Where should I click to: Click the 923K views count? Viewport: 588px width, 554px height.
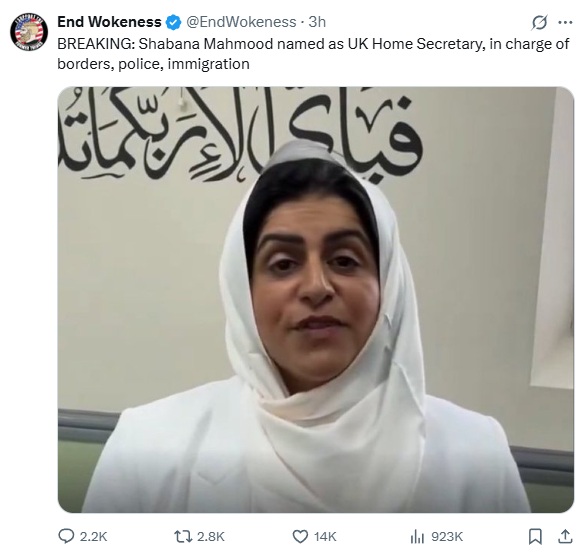coord(447,537)
